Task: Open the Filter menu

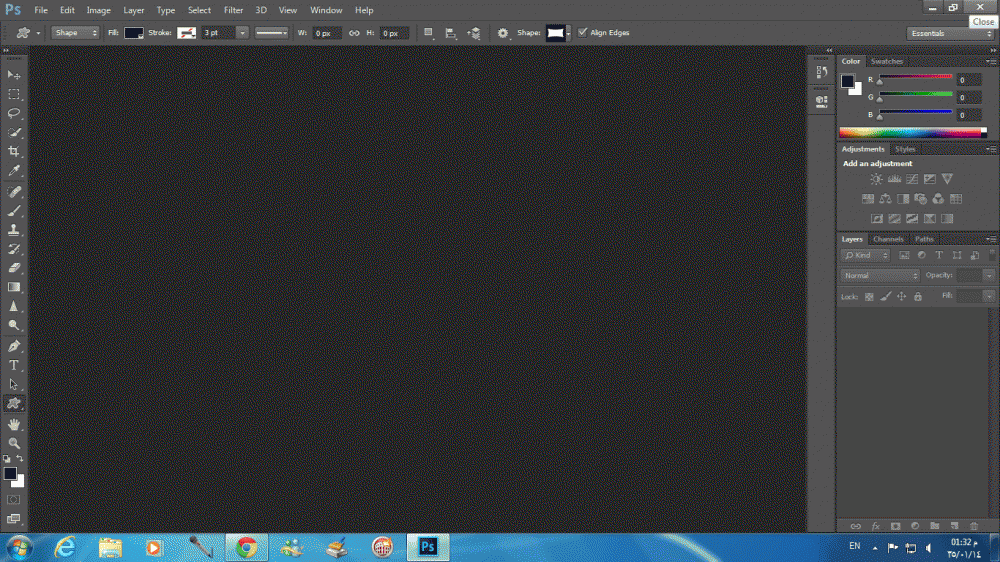Action: (233, 10)
